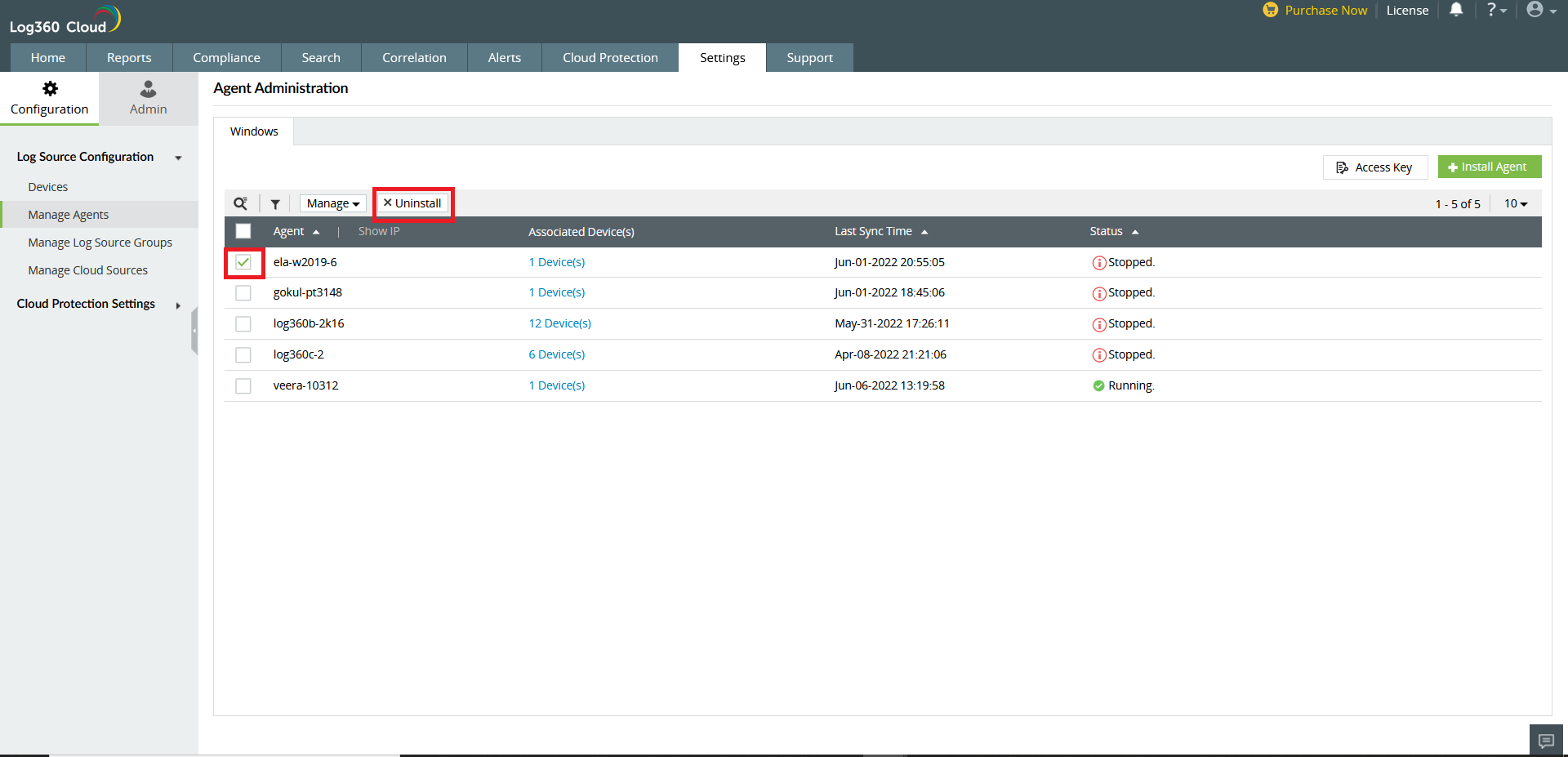Open the Compliance tab
1568x757 pixels.
(x=226, y=58)
